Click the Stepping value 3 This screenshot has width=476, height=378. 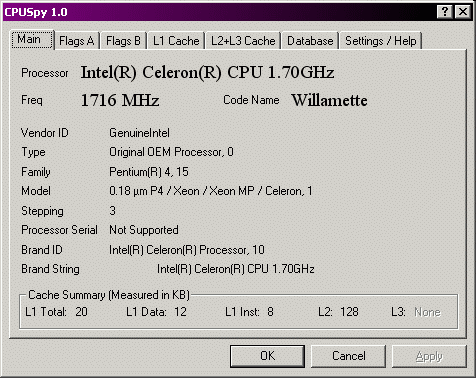click(x=112, y=211)
